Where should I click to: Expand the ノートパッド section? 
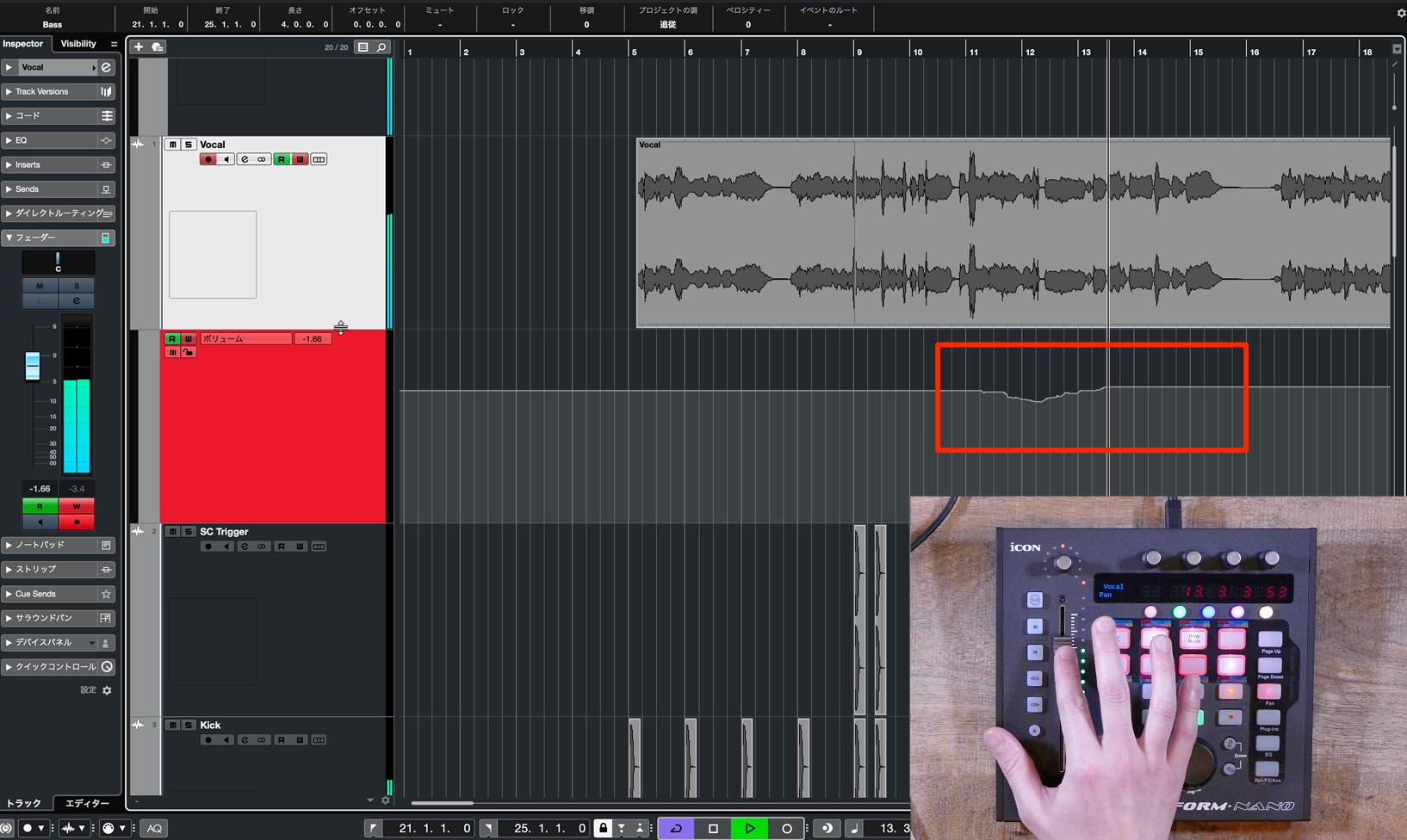[x=9, y=545]
